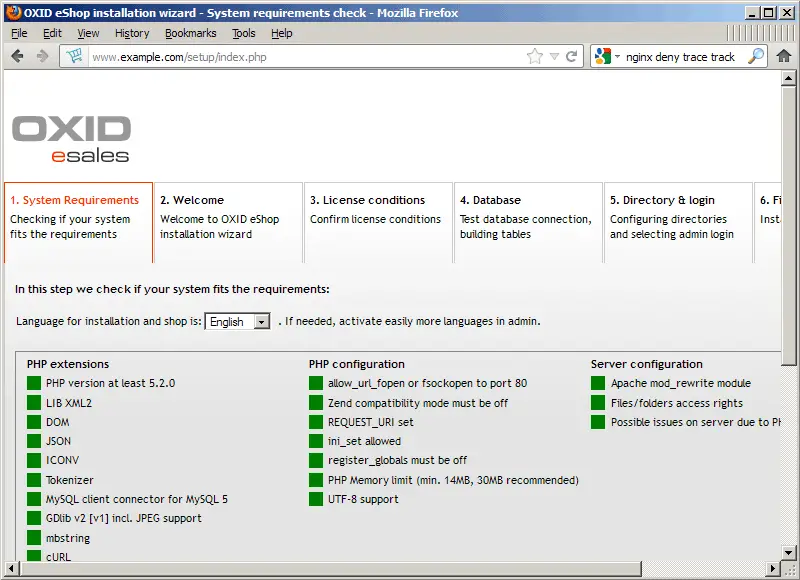Select the Directory & login step tab
Viewport: 800px width, 580px height.
(x=679, y=222)
